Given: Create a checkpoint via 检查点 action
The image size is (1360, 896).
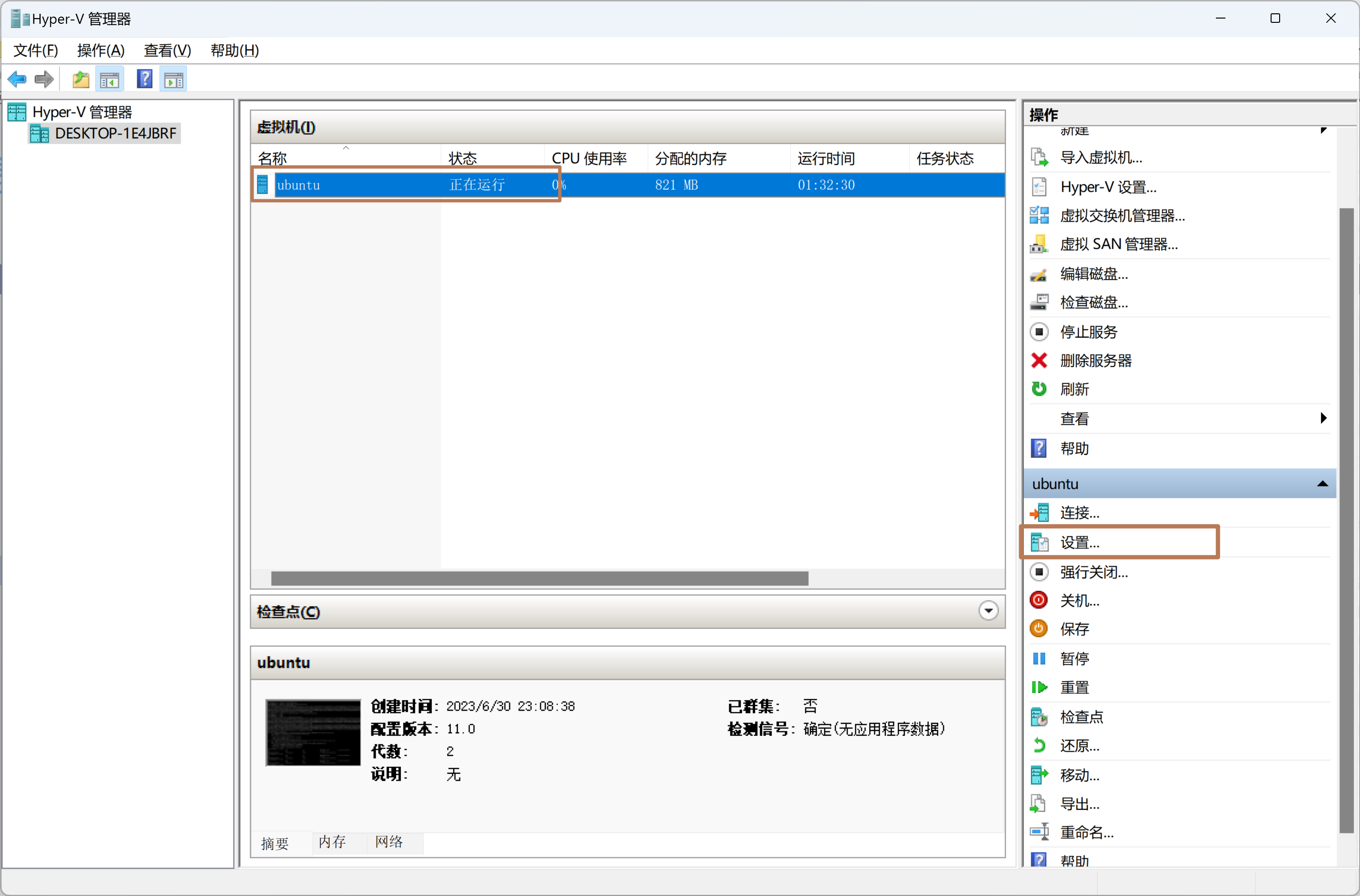Looking at the screenshot, I should [x=1080, y=717].
